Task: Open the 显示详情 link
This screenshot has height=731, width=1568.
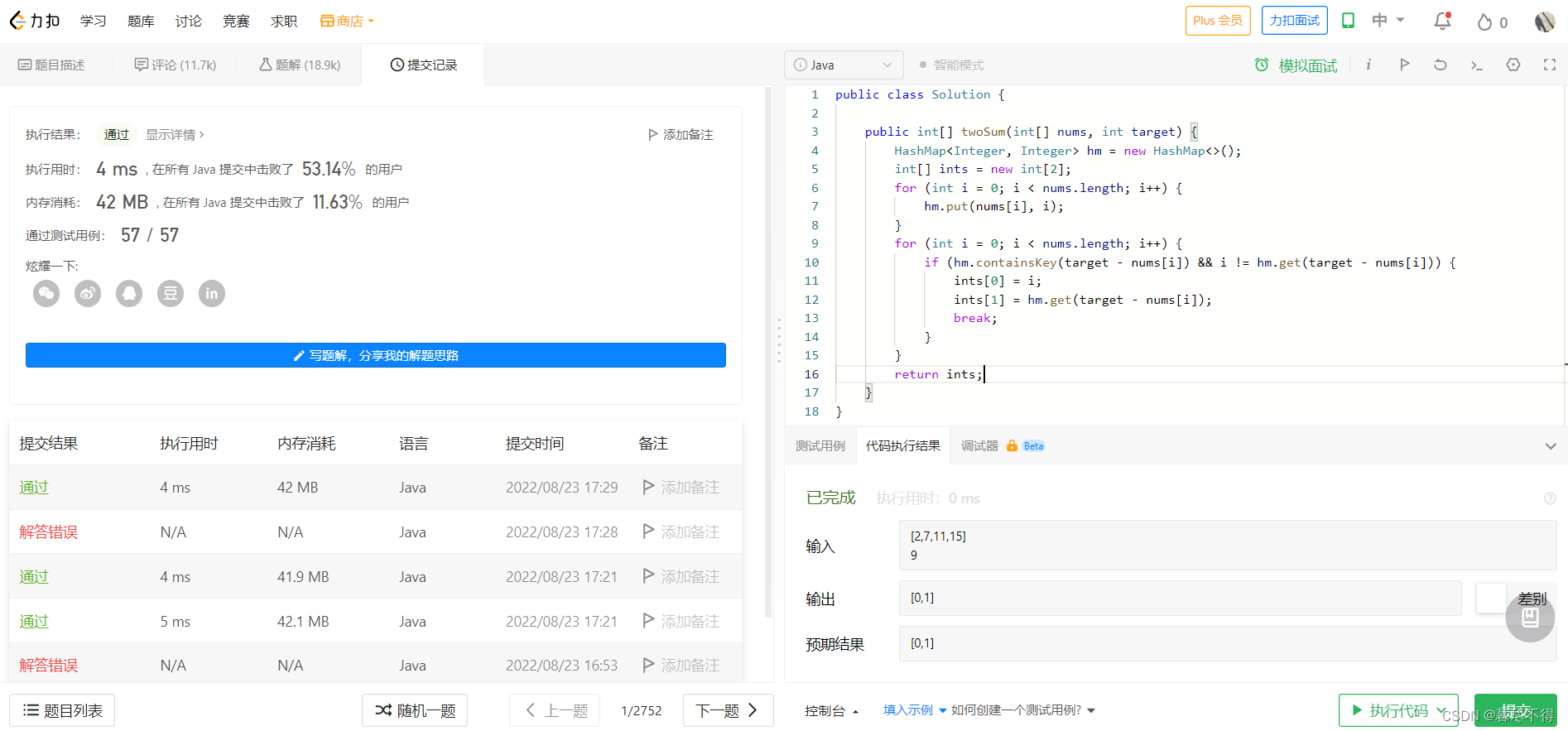Action: point(174,134)
